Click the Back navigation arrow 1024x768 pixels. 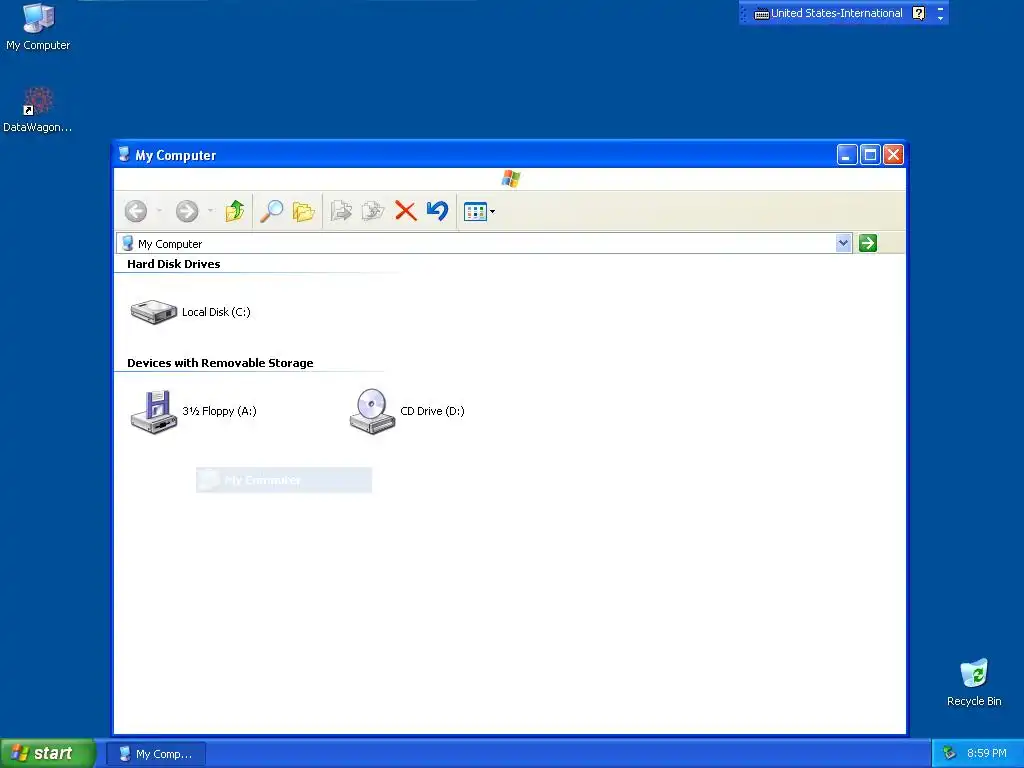136,211
